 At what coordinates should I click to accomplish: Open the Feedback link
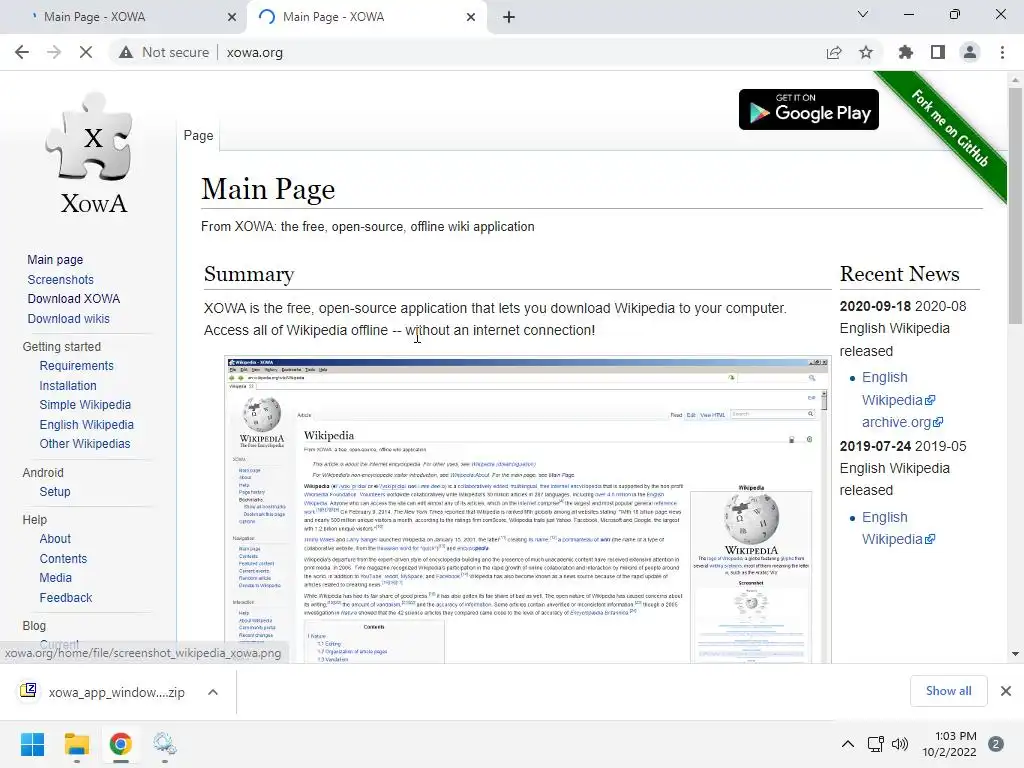pos(65,598)
